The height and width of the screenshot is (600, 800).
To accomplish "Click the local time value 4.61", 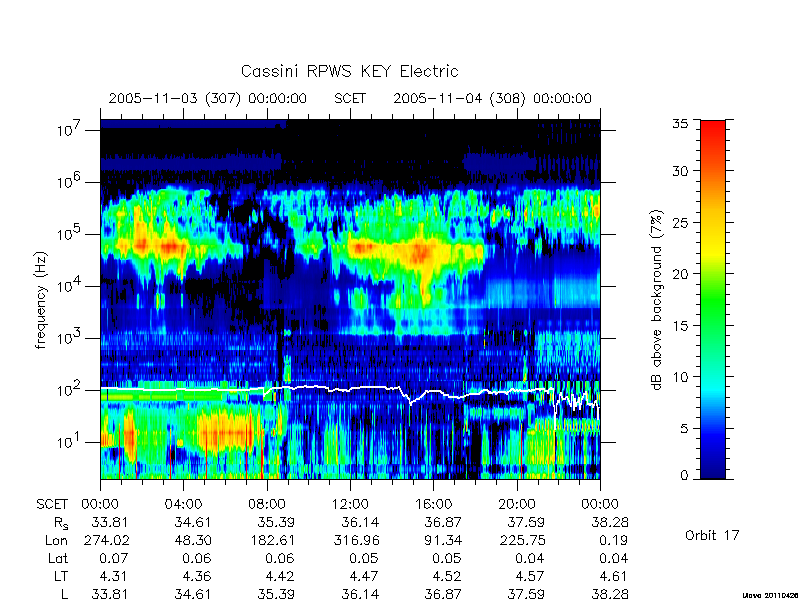I will [614, 576].
